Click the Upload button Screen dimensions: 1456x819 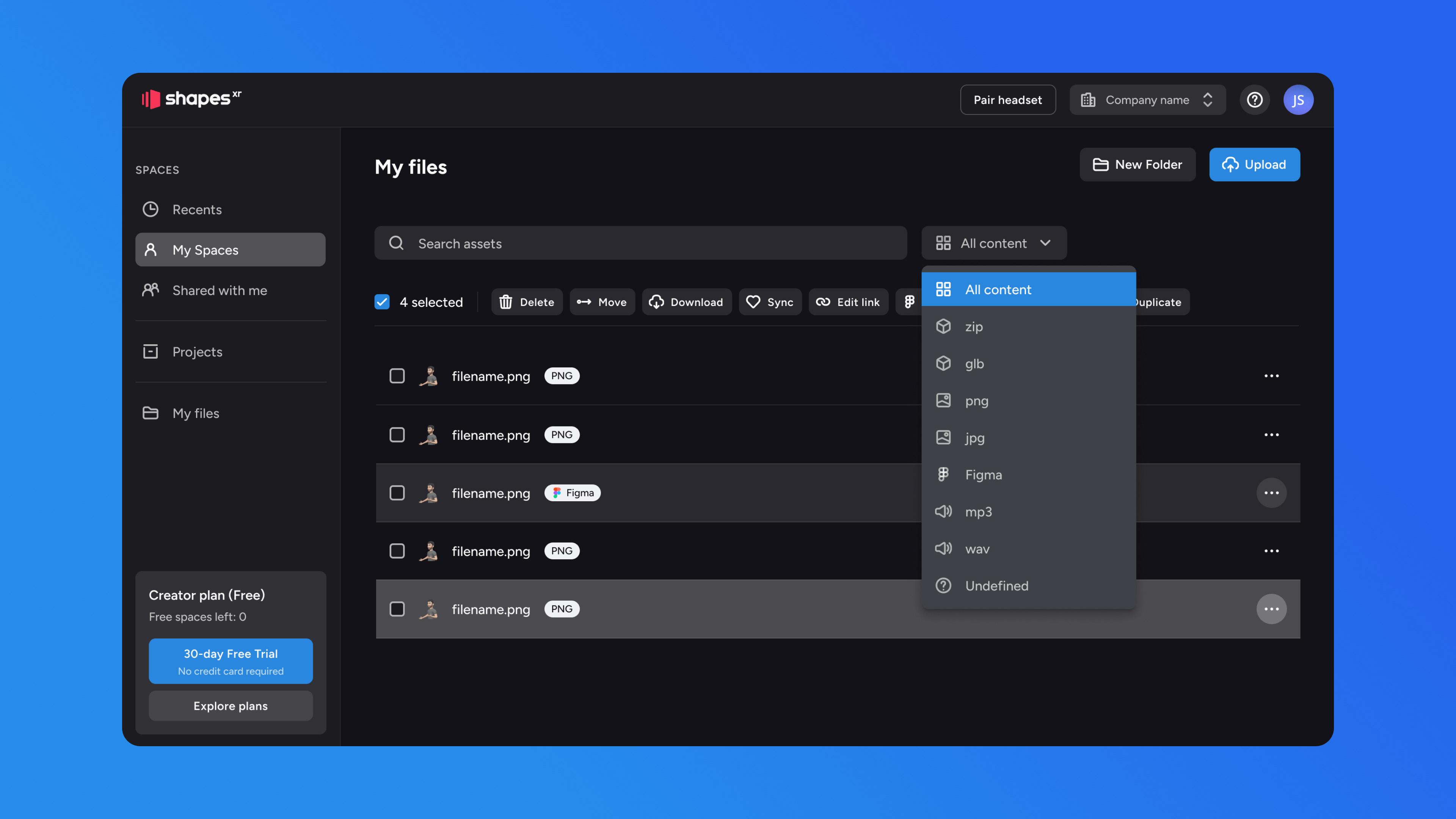(x=1254, y=165)
